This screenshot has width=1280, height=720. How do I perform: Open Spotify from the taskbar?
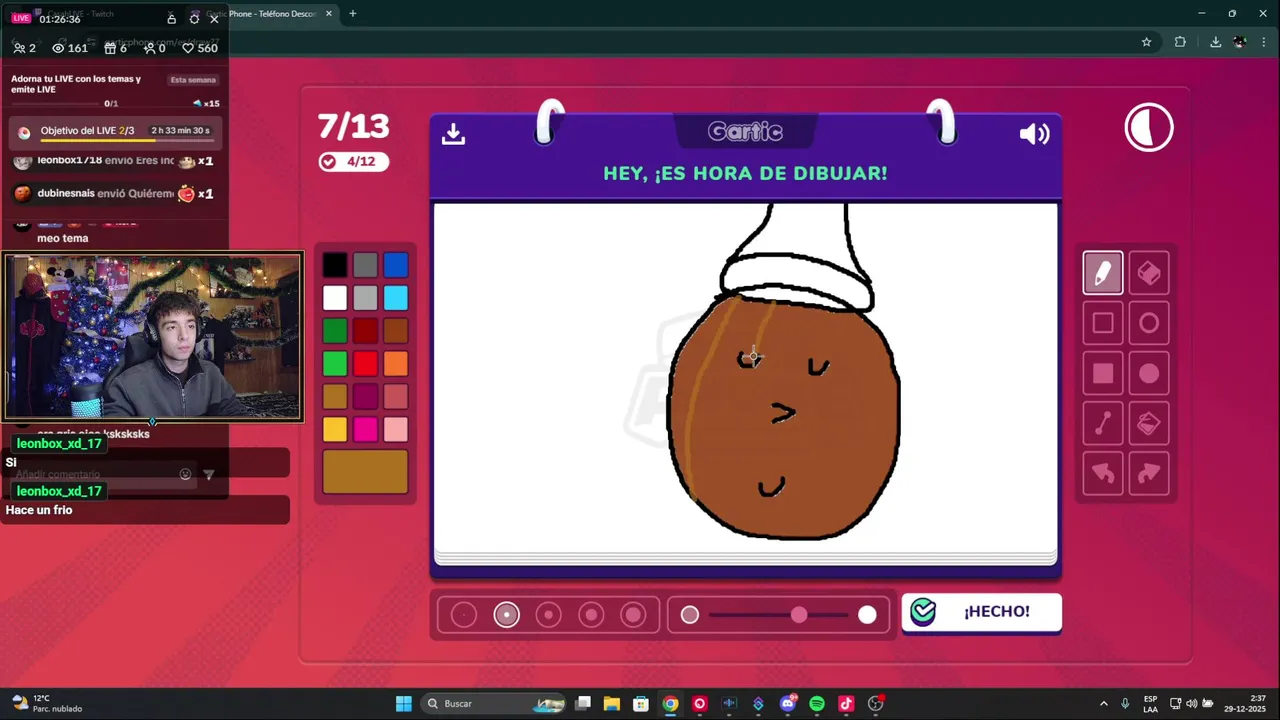tap(817, 704)
